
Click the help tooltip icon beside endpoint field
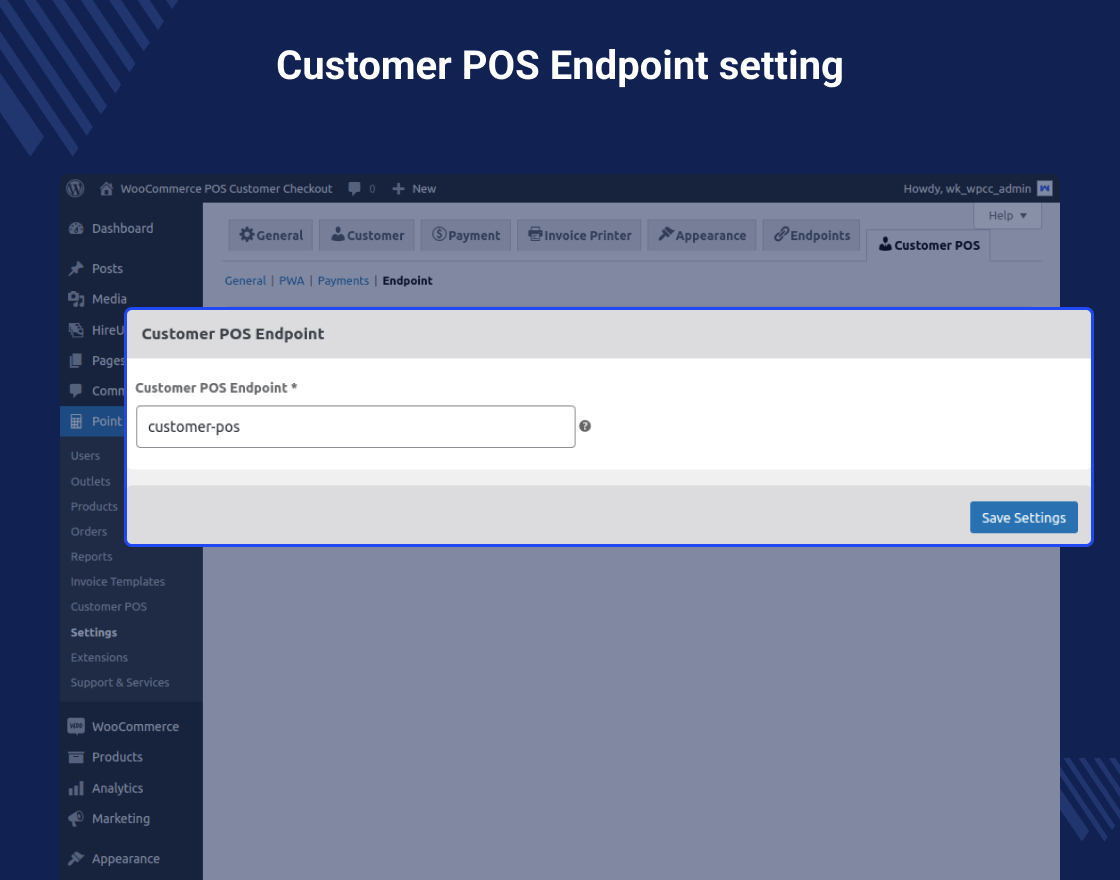pyautogui.click(x=585, y=426)
